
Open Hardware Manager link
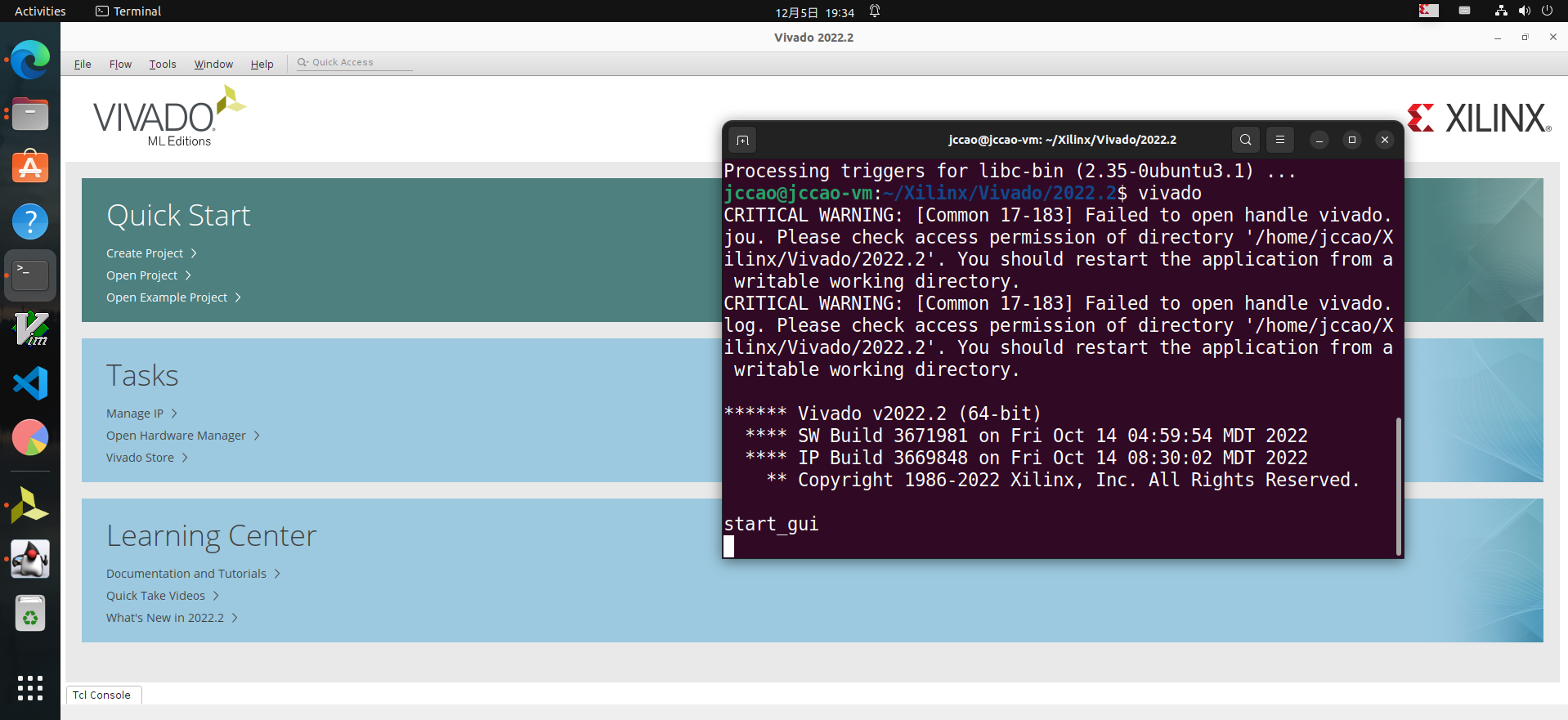pyautogui.click(x=176, y=436)
